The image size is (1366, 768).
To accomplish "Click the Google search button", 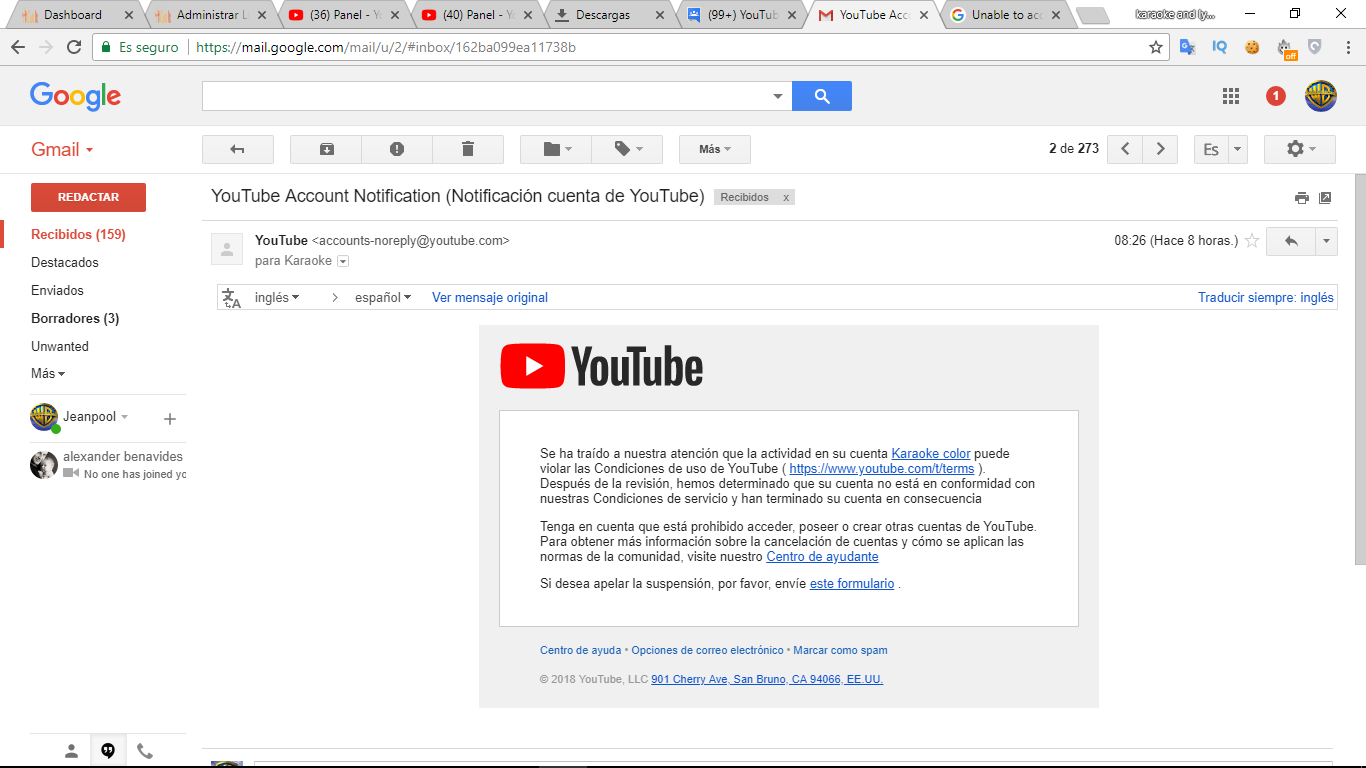I will [x=822, y=96].
